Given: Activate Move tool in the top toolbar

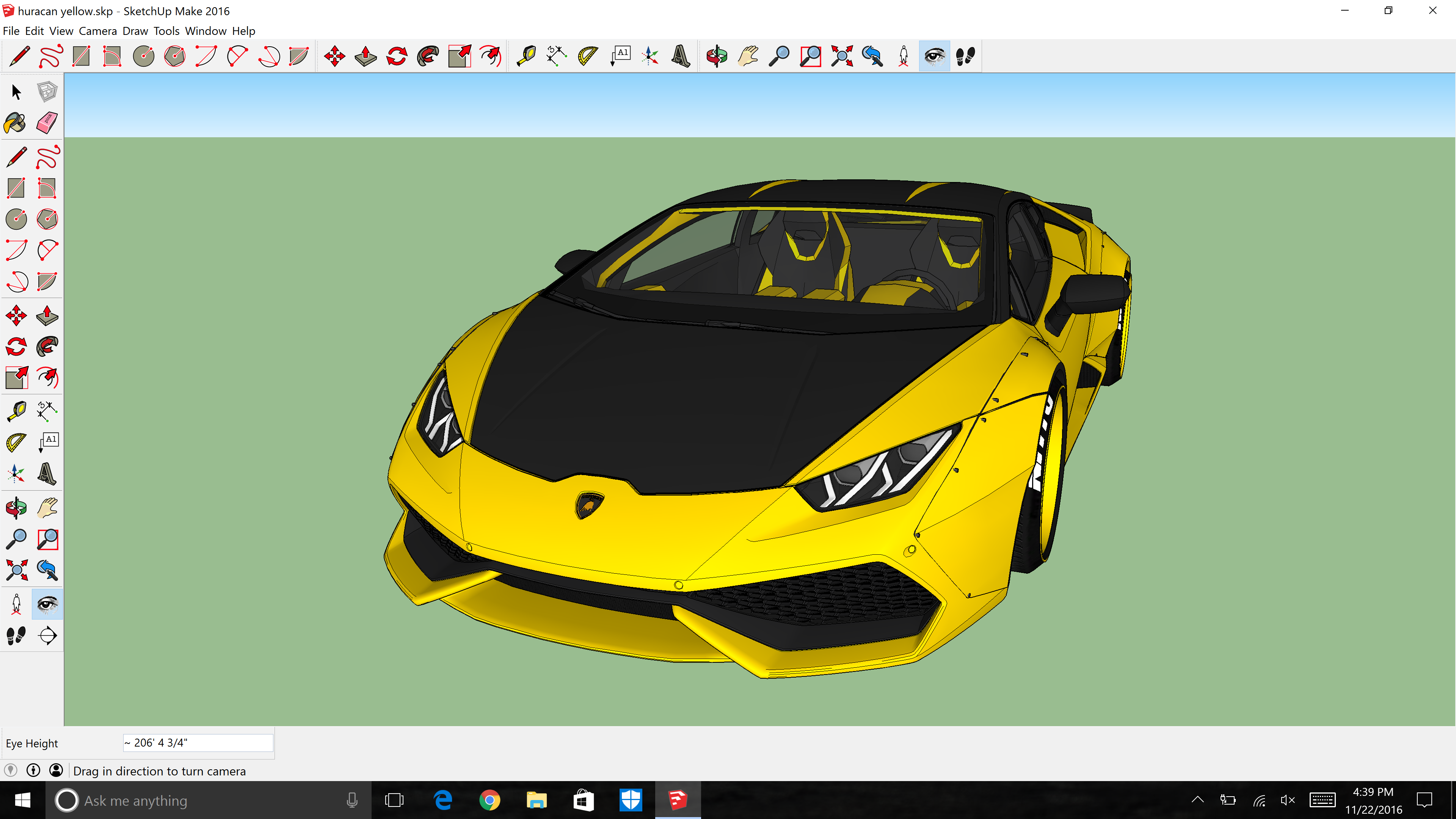Looking at the screenshot, I should click(334, 56).
